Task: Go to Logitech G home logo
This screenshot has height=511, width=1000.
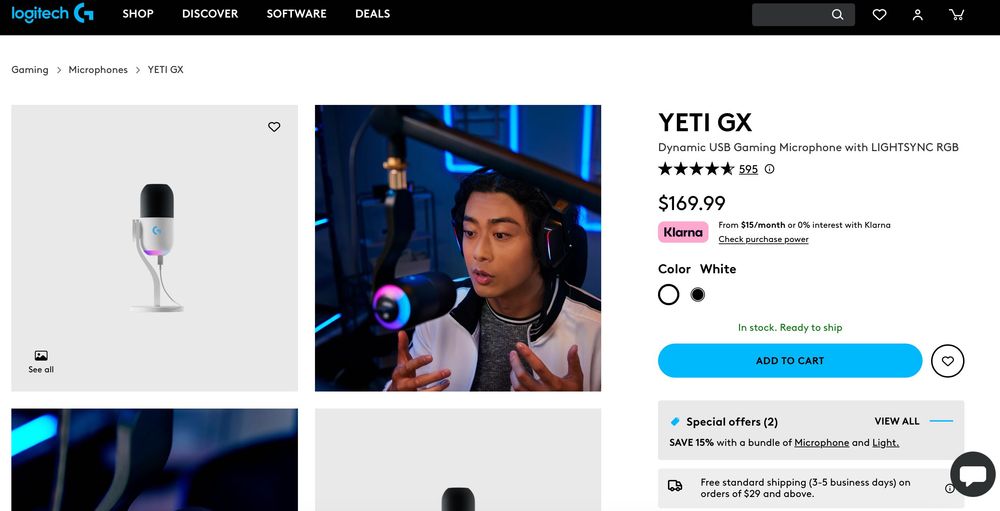Action: pos(53,13)
